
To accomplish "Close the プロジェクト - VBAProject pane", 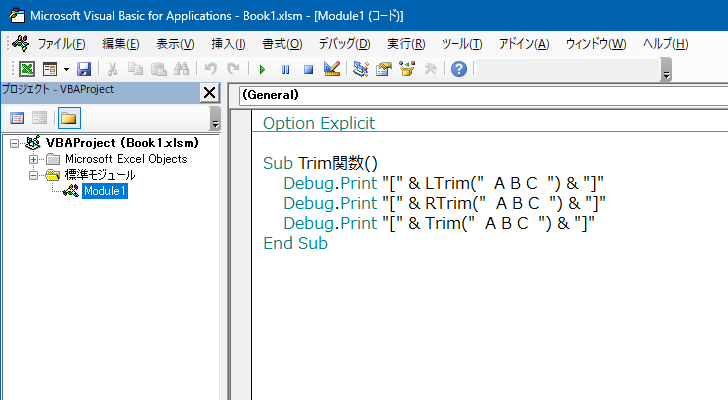I will (x=209, y=93).
